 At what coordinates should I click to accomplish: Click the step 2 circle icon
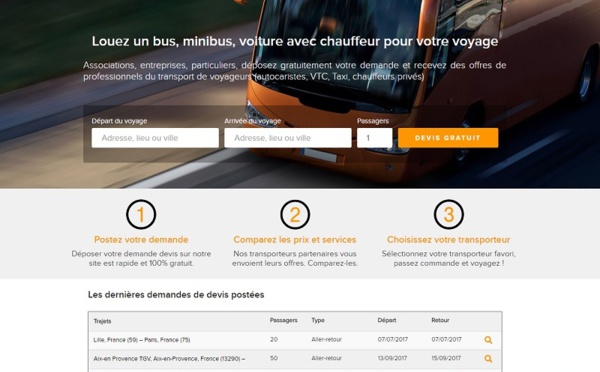tap(295, 214)
